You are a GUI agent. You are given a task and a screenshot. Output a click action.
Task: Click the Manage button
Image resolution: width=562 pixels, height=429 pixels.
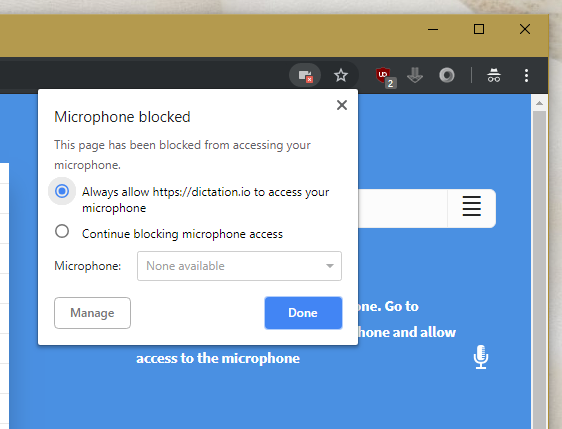92,313
